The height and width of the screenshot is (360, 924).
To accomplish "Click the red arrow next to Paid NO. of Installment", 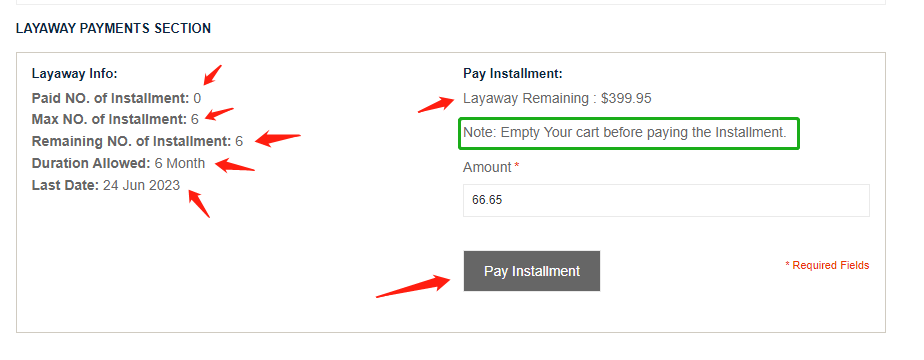I will [x=212, y=74].
